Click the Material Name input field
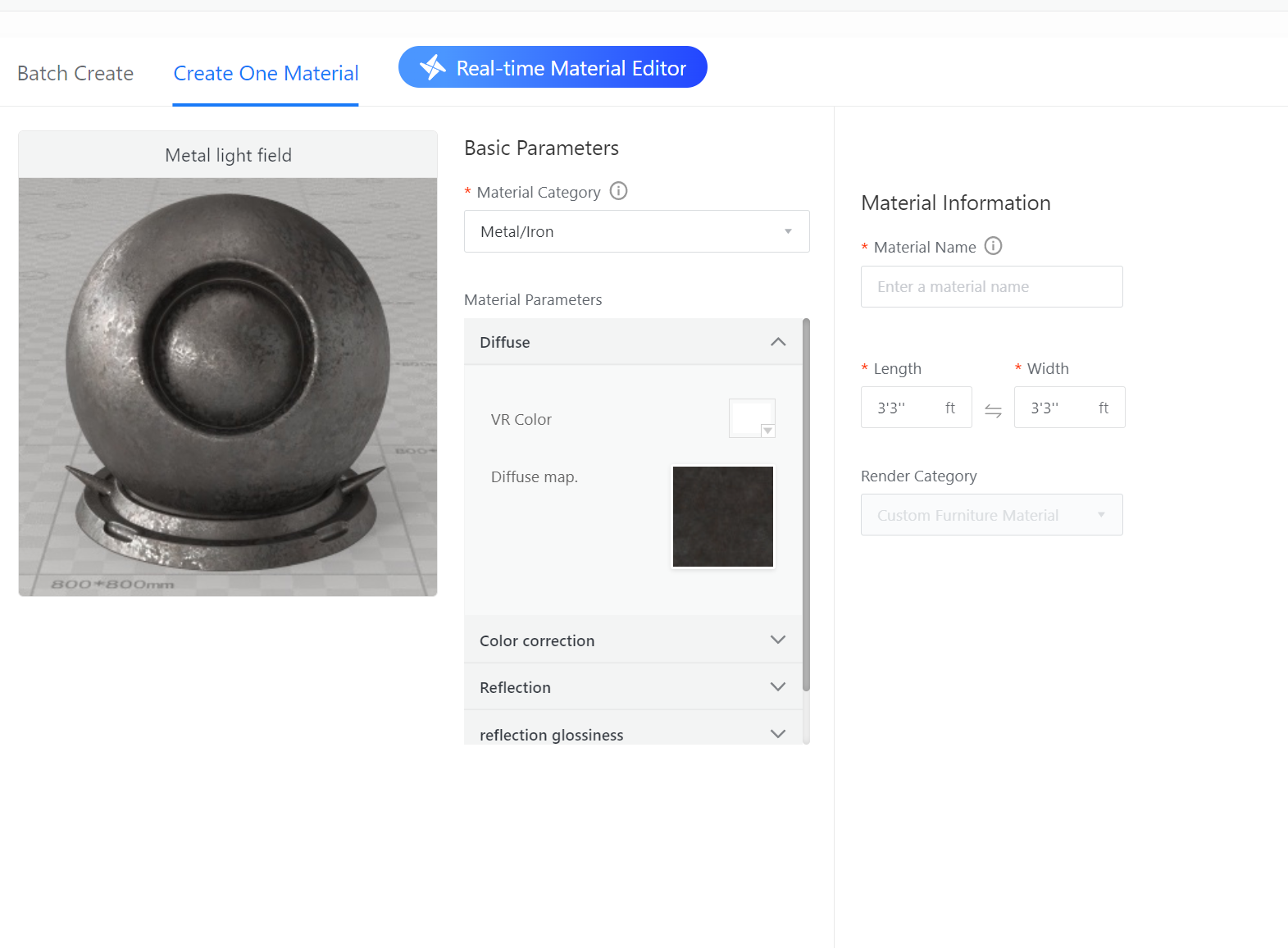The image size is (1288, 948). point(991,287)
